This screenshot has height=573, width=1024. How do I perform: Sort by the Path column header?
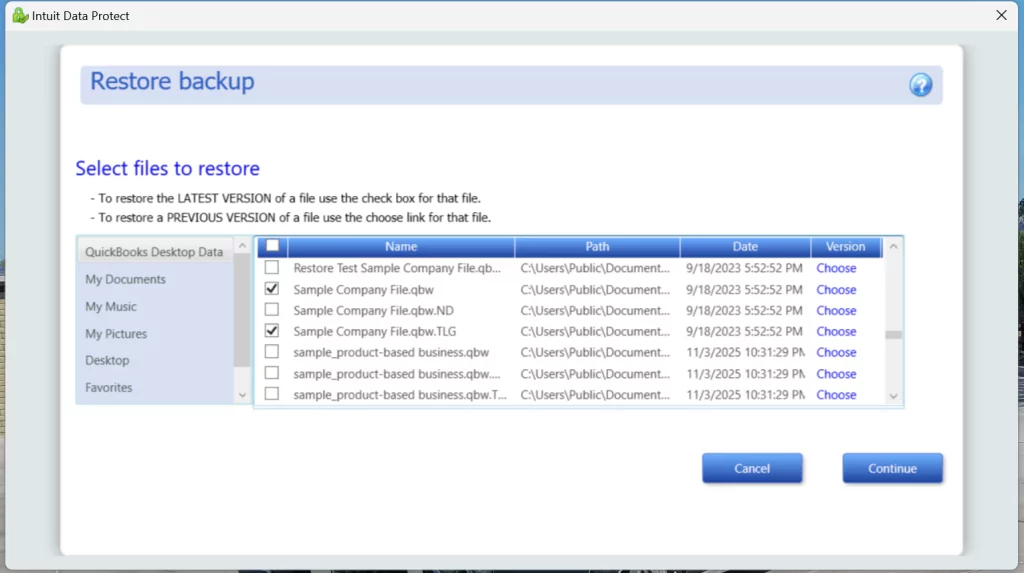(597, 246)
